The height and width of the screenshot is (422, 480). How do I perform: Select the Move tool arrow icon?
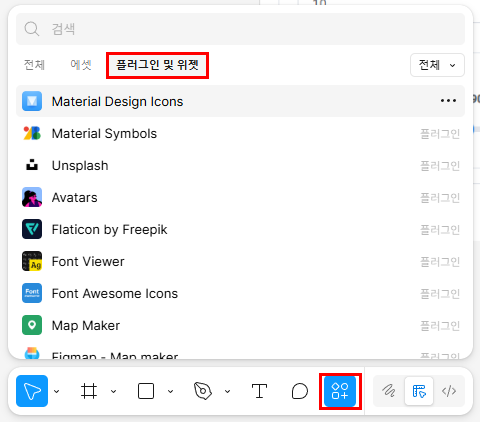coord(32,391)
